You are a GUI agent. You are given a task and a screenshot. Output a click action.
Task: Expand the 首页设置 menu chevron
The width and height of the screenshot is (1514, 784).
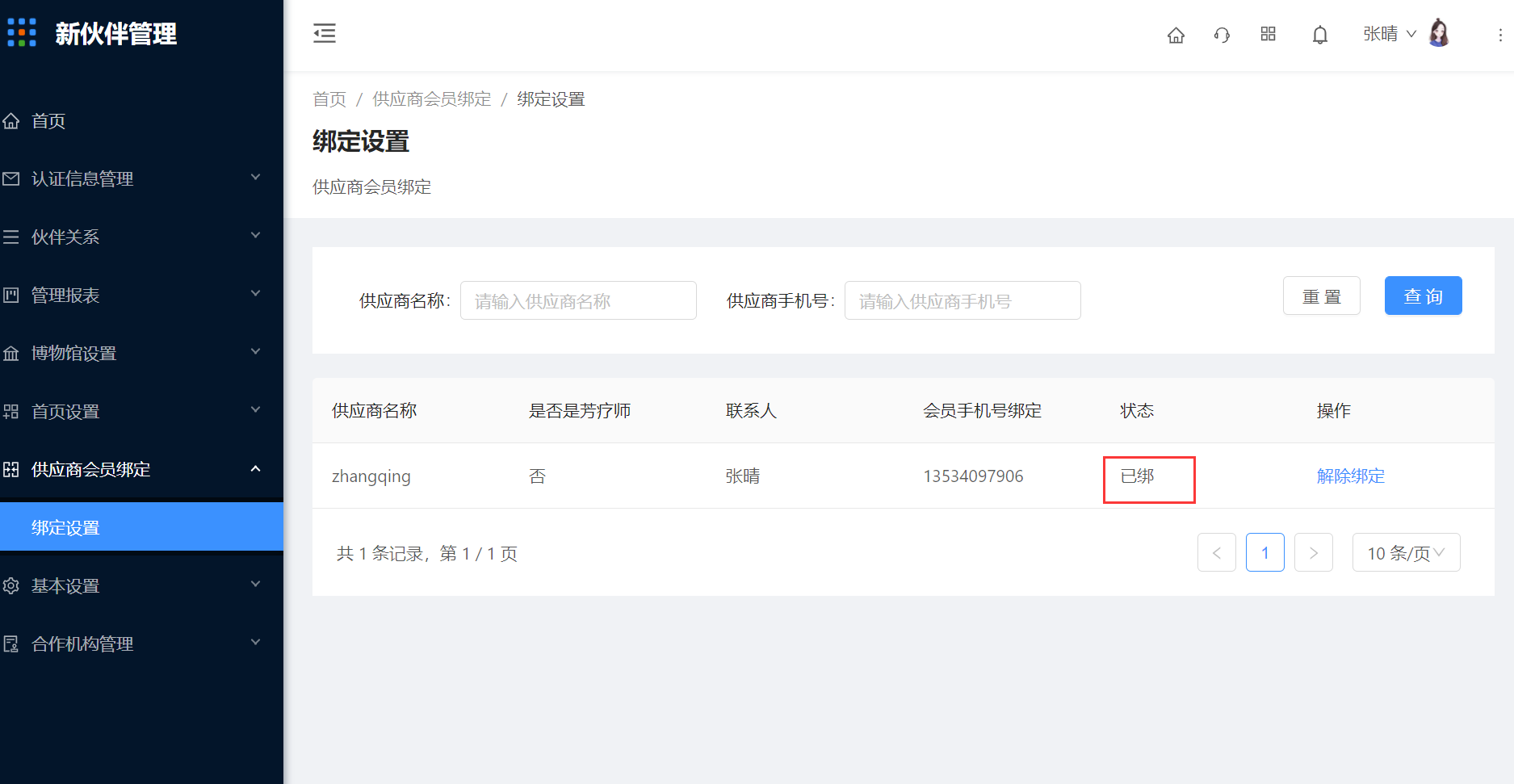[x=255, y=410]
